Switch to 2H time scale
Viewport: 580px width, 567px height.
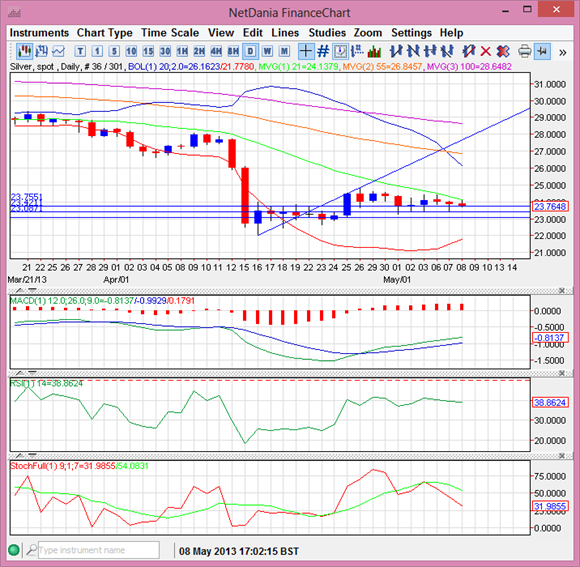click(x=199, y=51)
